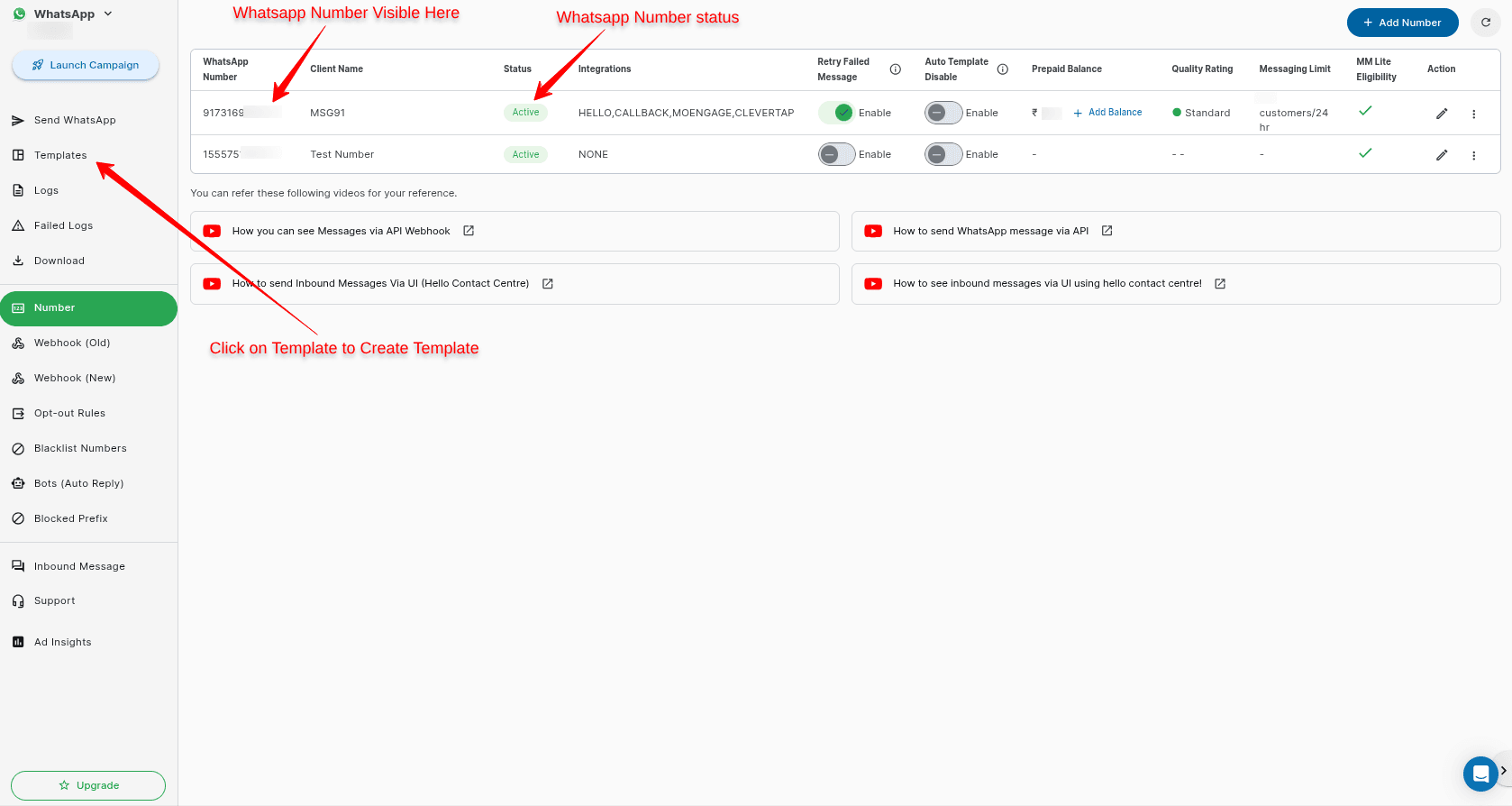The width and height of the screenshot is (1512, 806).
Task: Expand the WhatsApp product dropdown chevron
Action: [x=108, y=14]
